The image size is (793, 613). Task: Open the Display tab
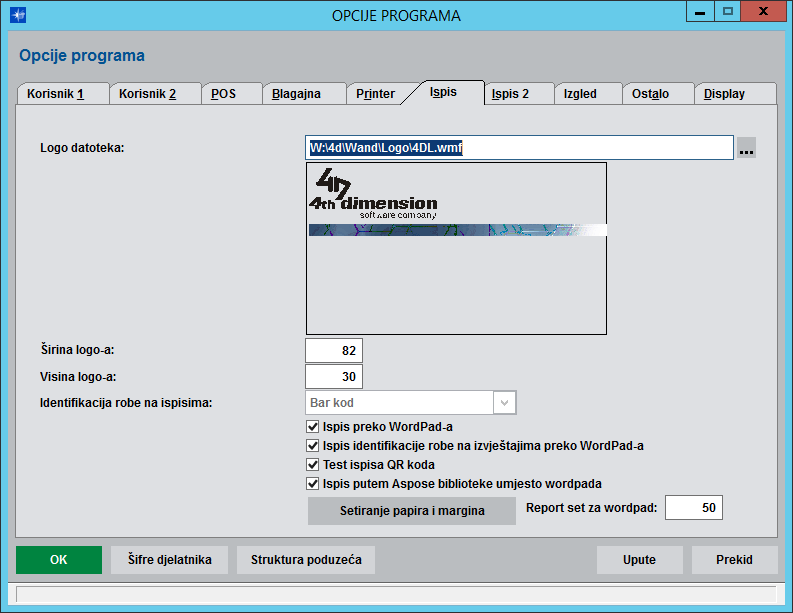[x=735, y=94]
